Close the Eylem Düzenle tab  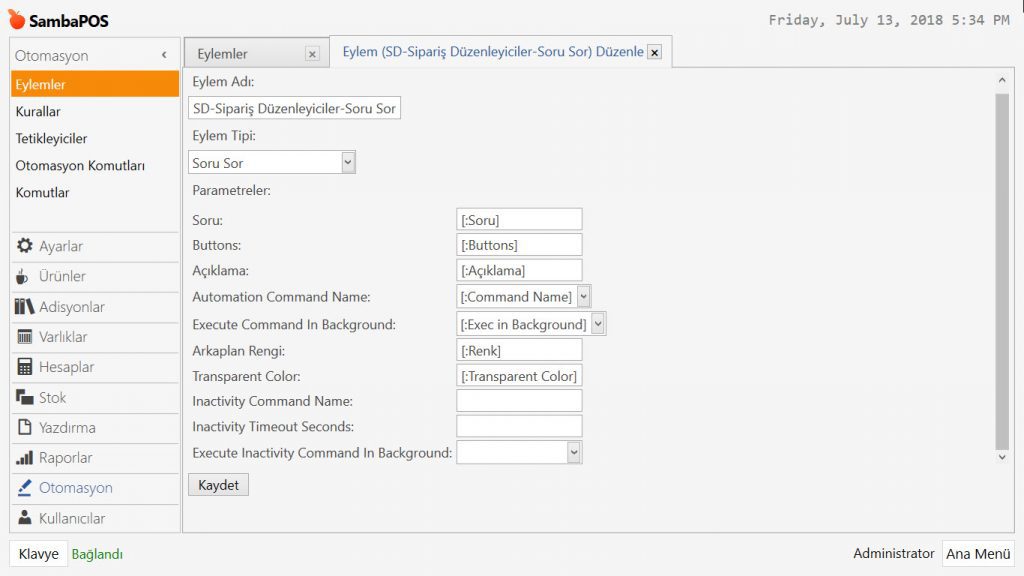[x=654, y=53]
